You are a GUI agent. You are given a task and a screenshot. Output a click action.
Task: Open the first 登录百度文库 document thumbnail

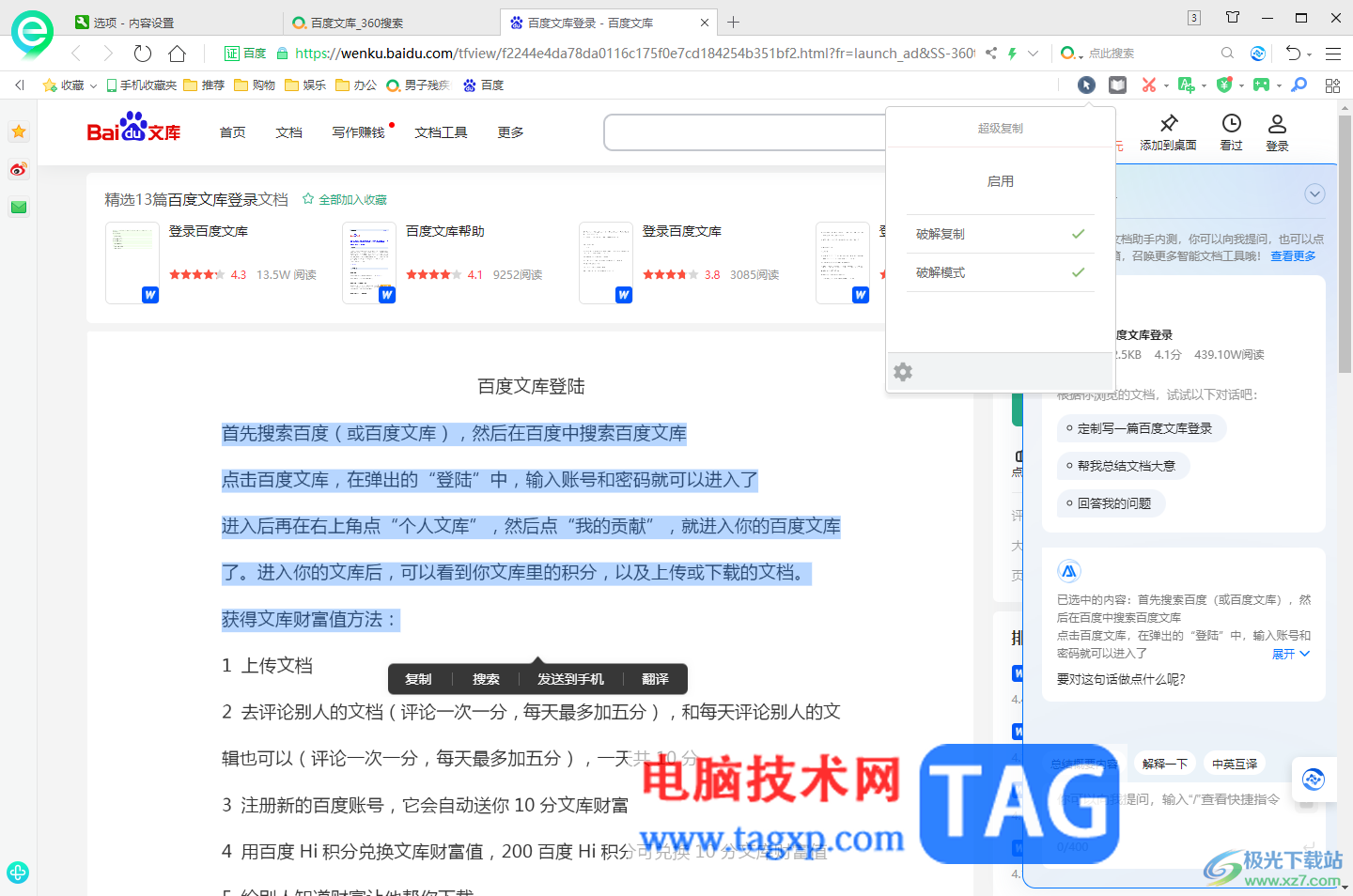[x=132, y=263]
